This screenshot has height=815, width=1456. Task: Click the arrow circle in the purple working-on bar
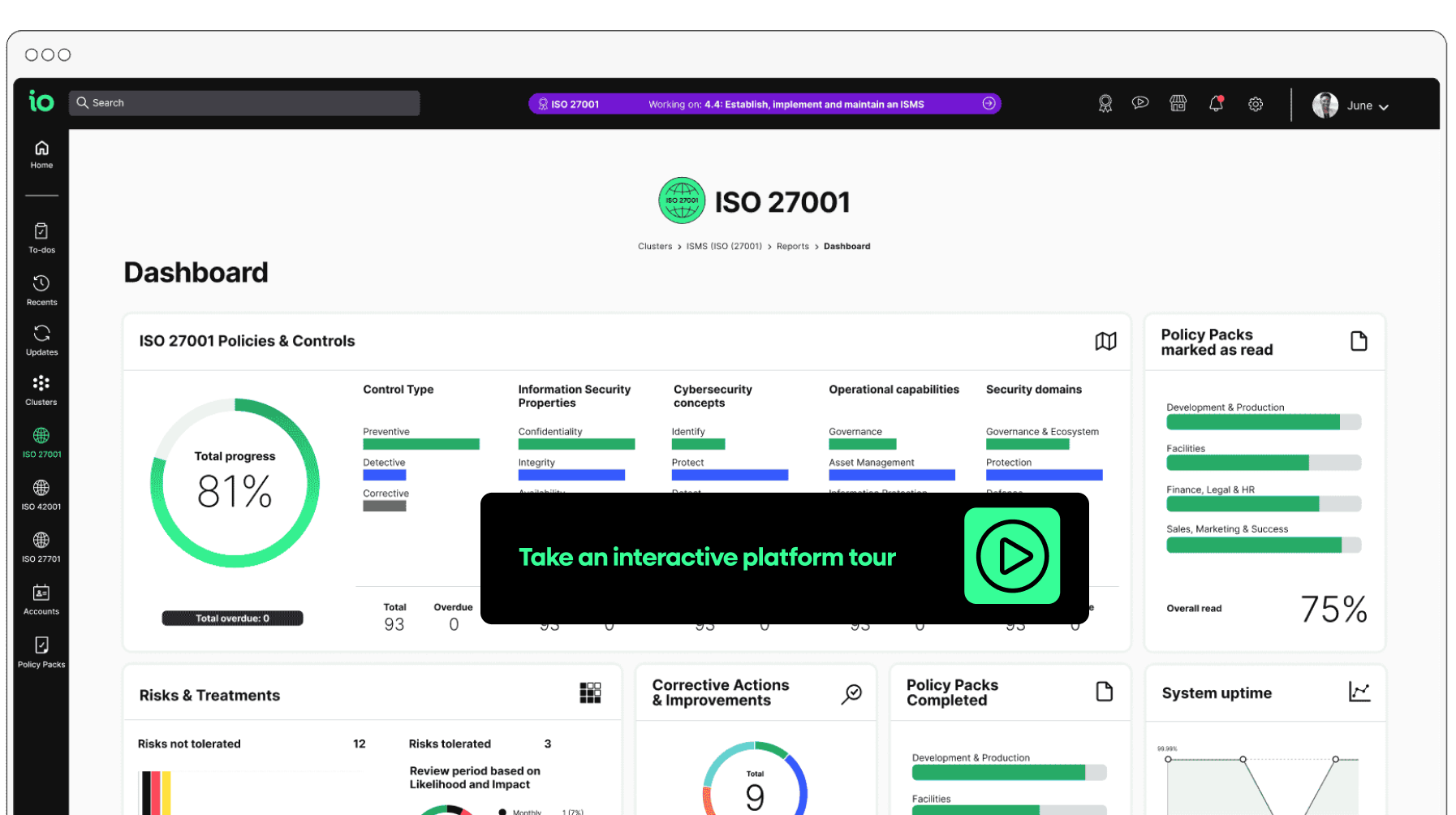click(x=989, y=104)
